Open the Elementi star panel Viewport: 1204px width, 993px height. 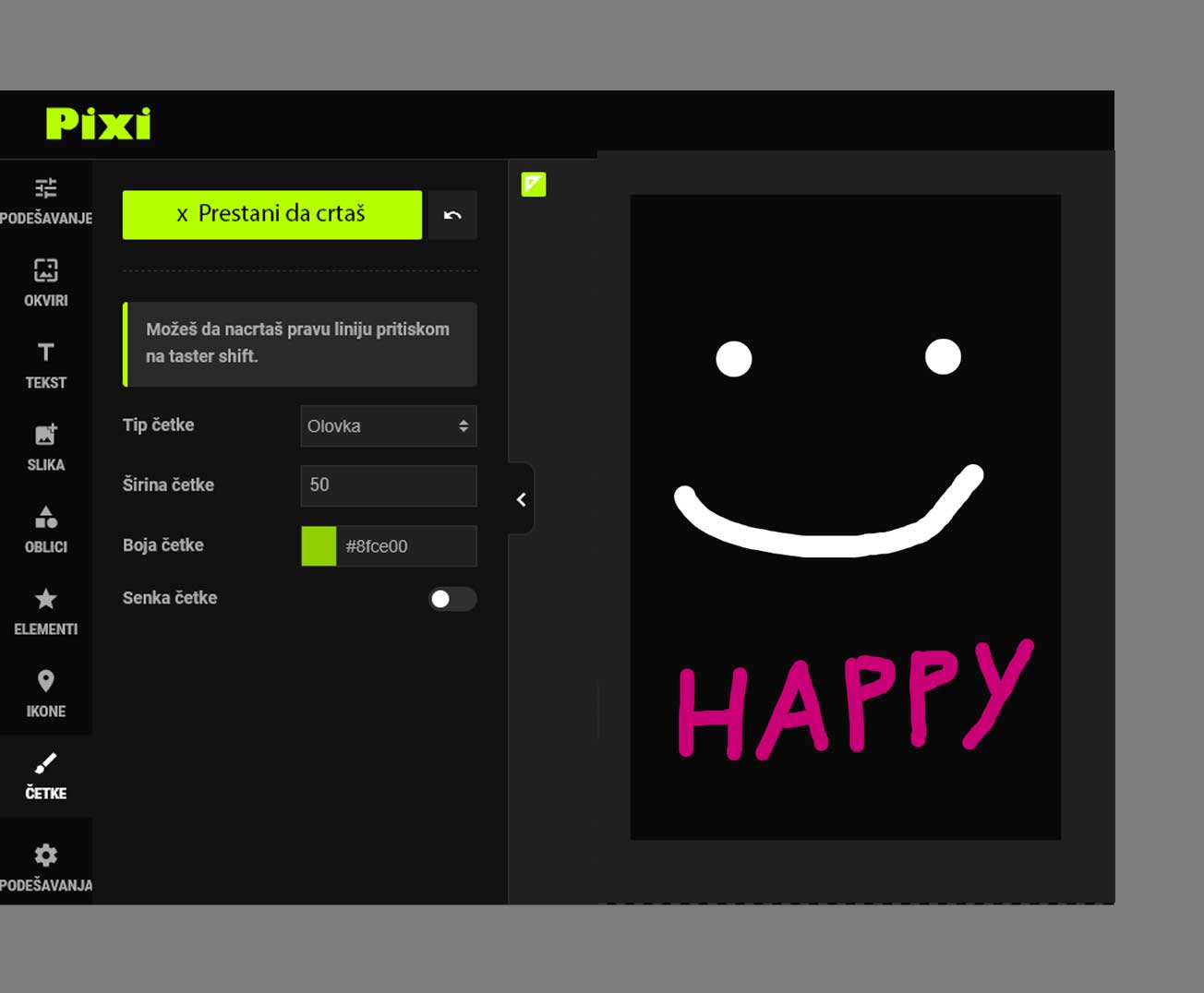45,611
